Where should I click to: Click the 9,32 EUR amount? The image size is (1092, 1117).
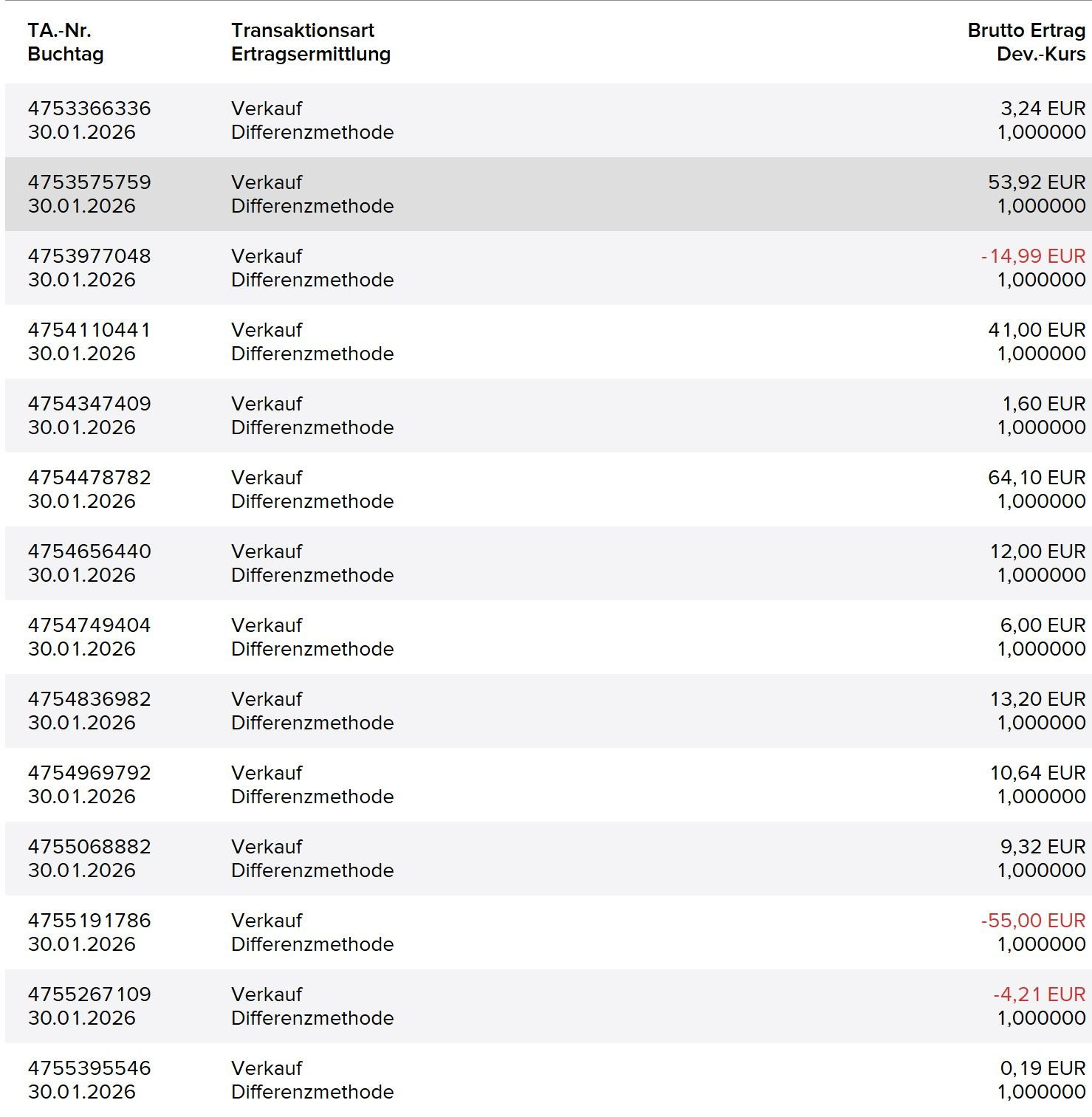(1043, 847)
